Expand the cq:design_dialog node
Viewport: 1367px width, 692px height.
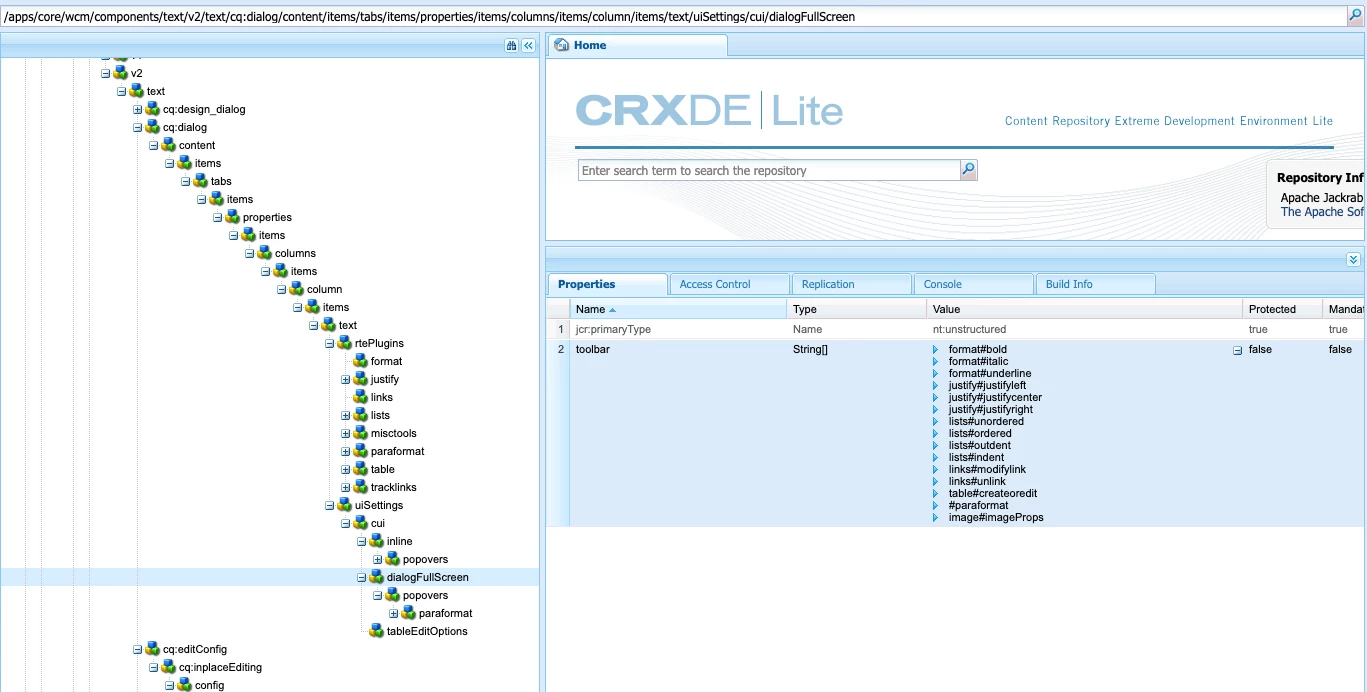tap(138, 109)
